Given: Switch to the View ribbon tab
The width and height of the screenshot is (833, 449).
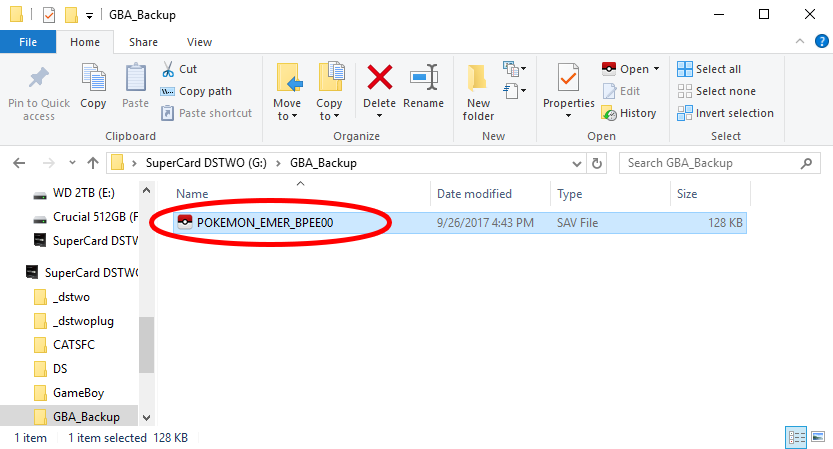Looking at the screenshot, I should click(x=199, y=42).
